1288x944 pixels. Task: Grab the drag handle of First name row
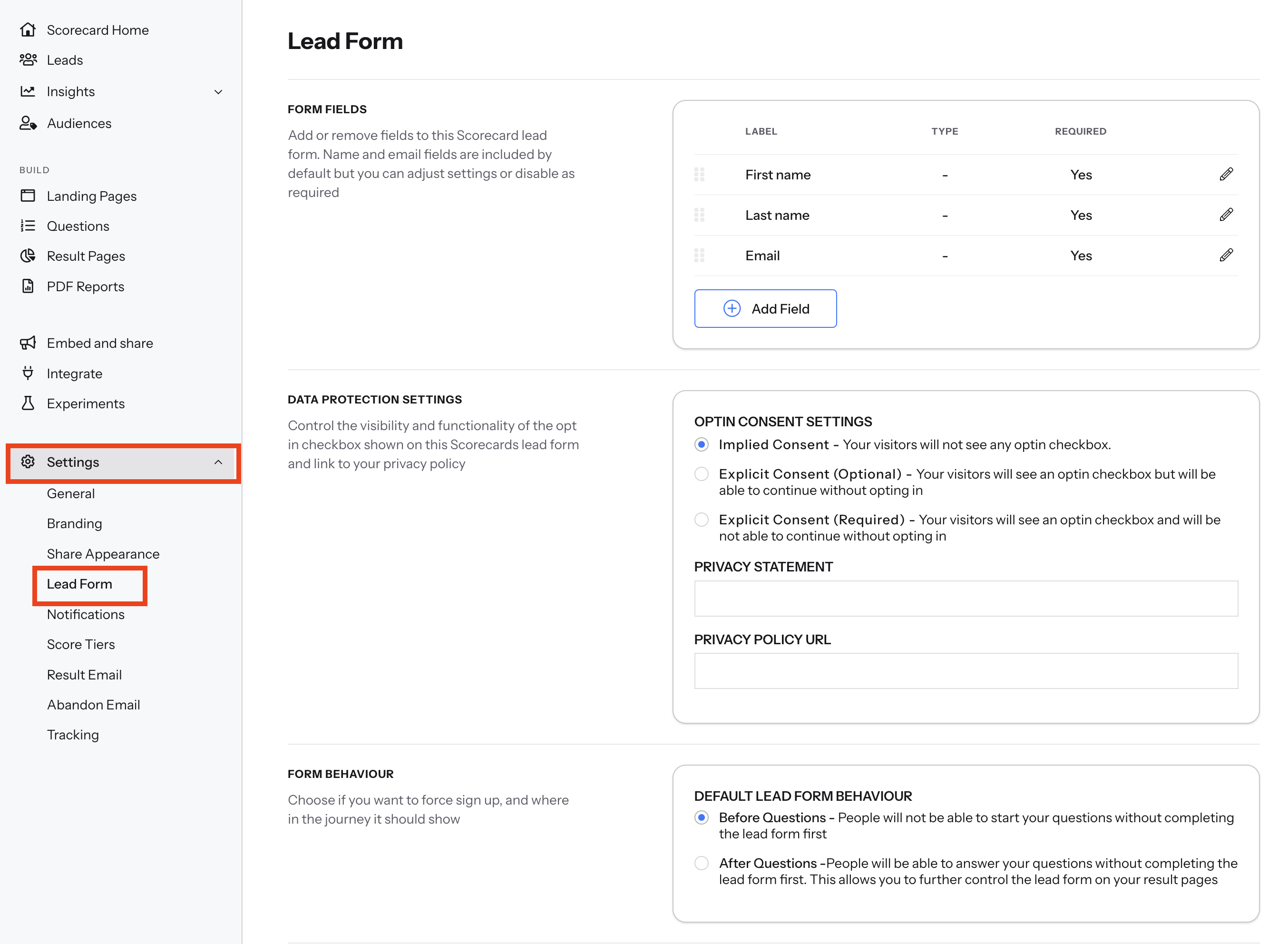(699, 174)
